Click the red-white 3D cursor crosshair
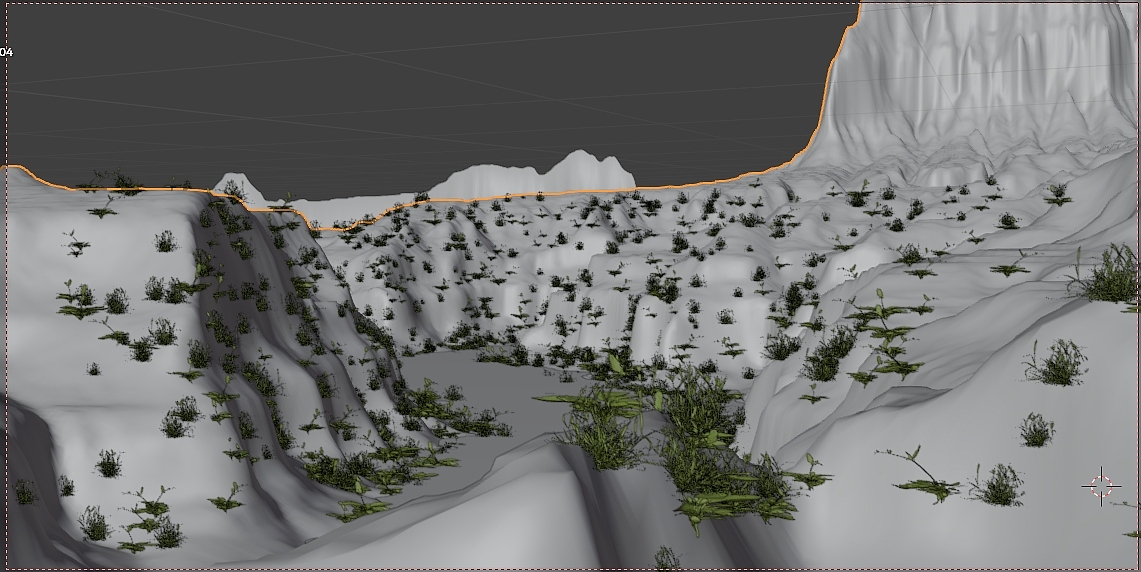Viewport: 1141px width, 572px height. point(1101,486)
